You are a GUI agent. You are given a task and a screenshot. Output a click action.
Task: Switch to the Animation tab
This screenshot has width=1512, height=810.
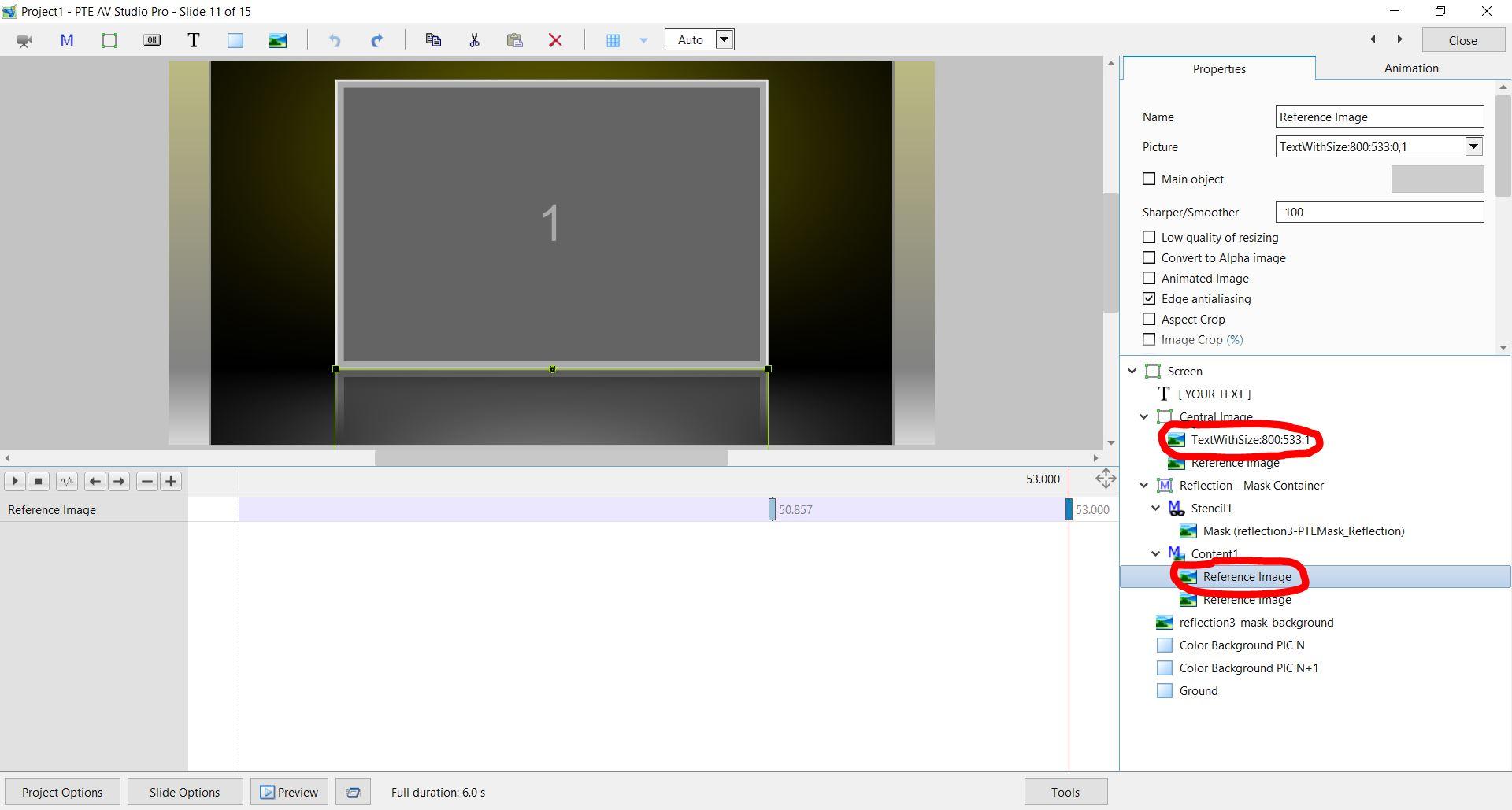tap(1410, 68)
